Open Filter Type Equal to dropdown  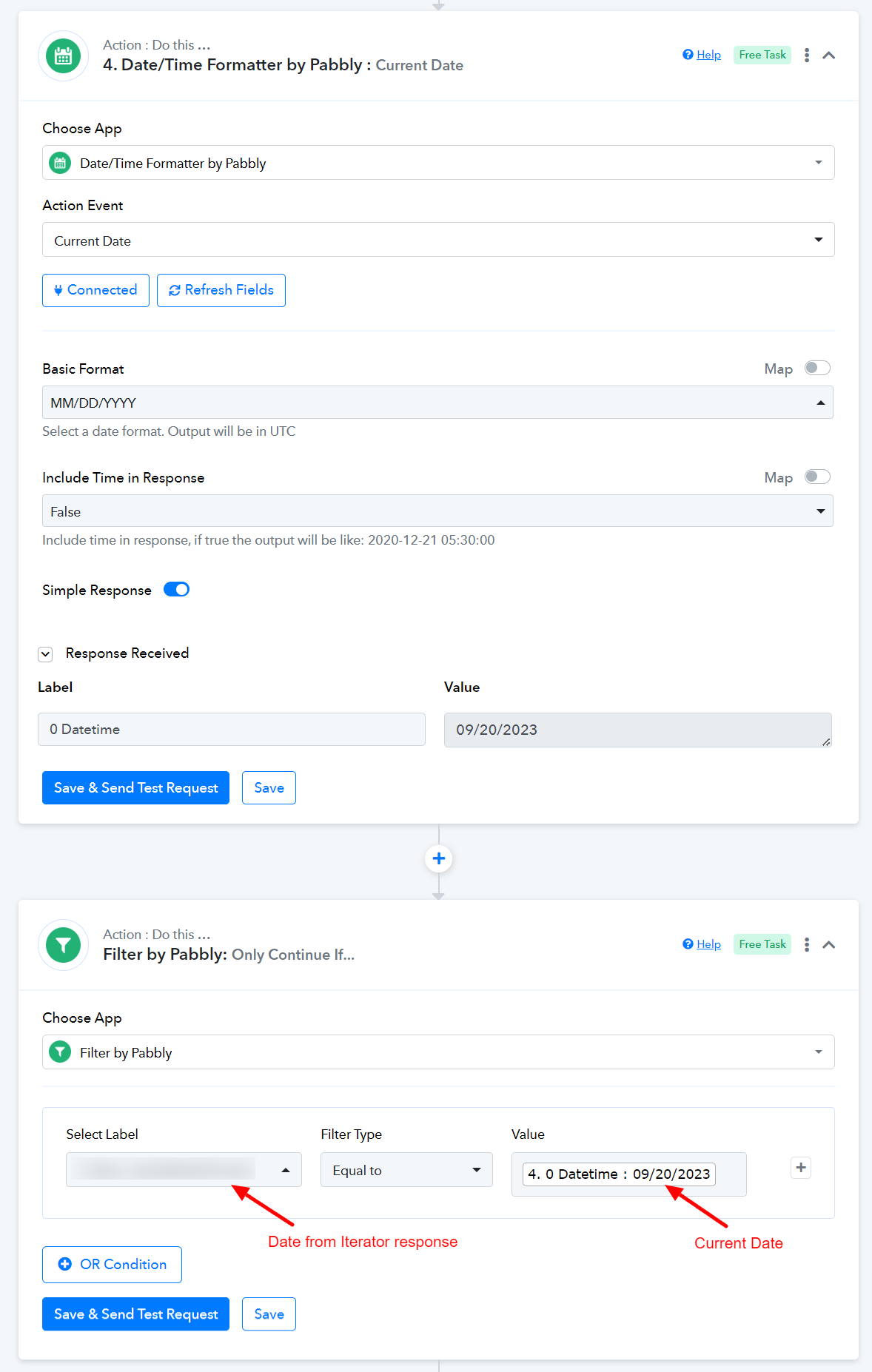406,1170
